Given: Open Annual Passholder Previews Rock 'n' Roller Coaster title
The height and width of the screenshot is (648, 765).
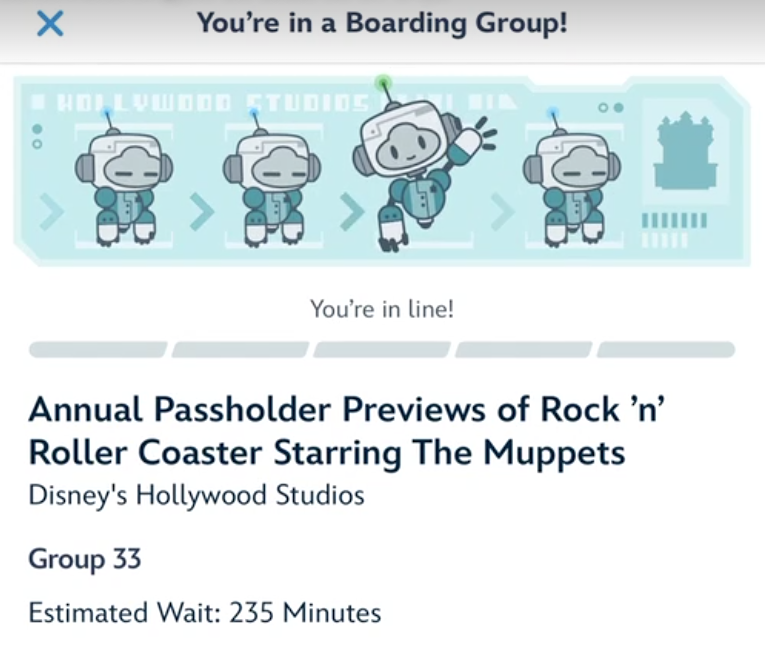Looking at the screenshot, I should pos(347,431).
